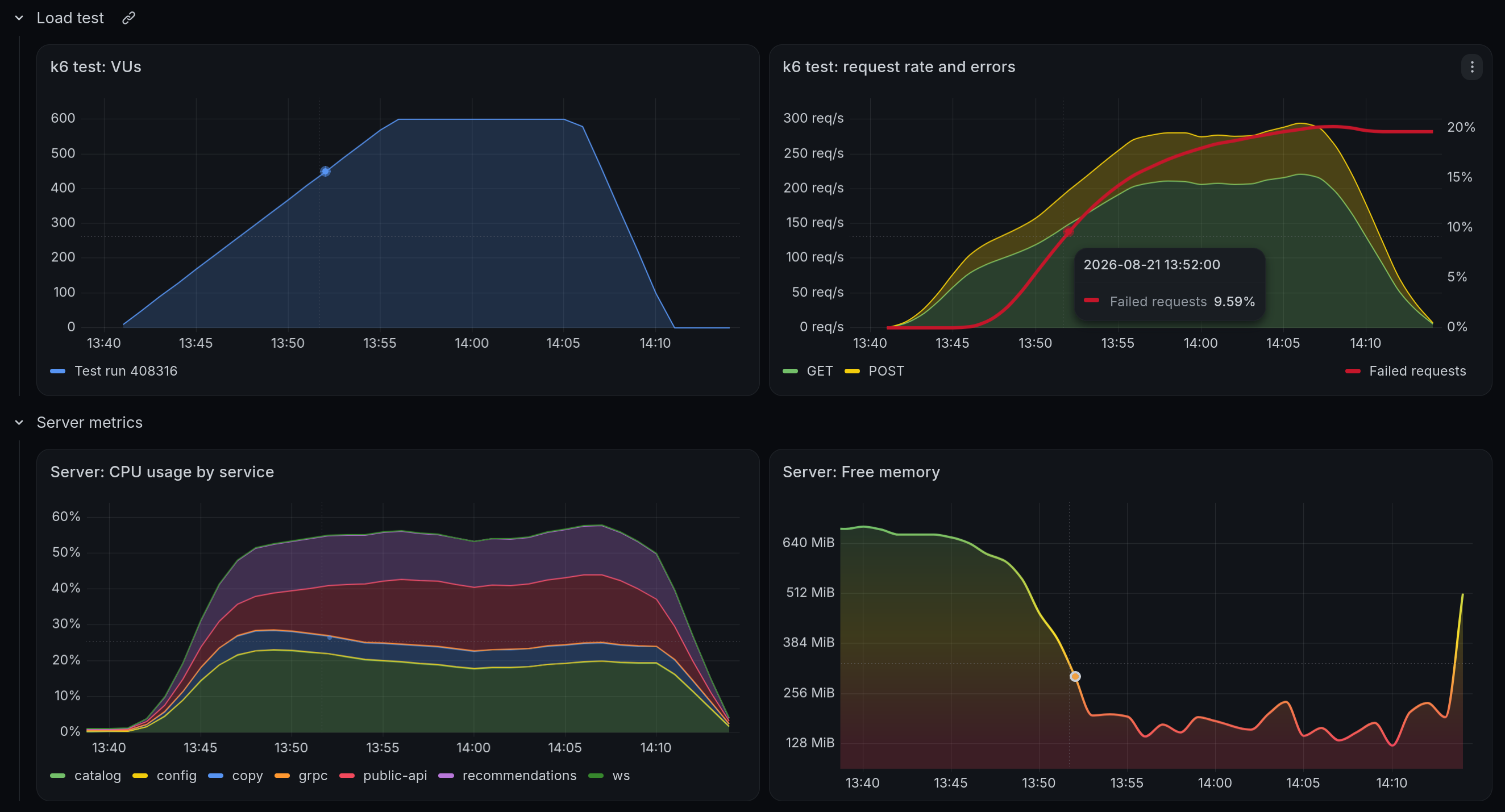The width and height of the screenshot is (1505, 812).
Task: Select the public-api legend entry
Action: pos(383,776)
